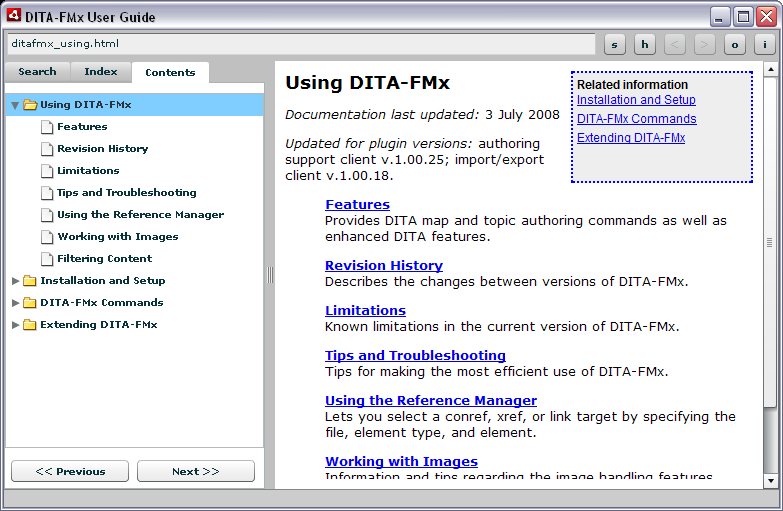The width and height of the screenshot is (783, 511).
Task: Click the 'Related information' heading
Action: point(632,84)
